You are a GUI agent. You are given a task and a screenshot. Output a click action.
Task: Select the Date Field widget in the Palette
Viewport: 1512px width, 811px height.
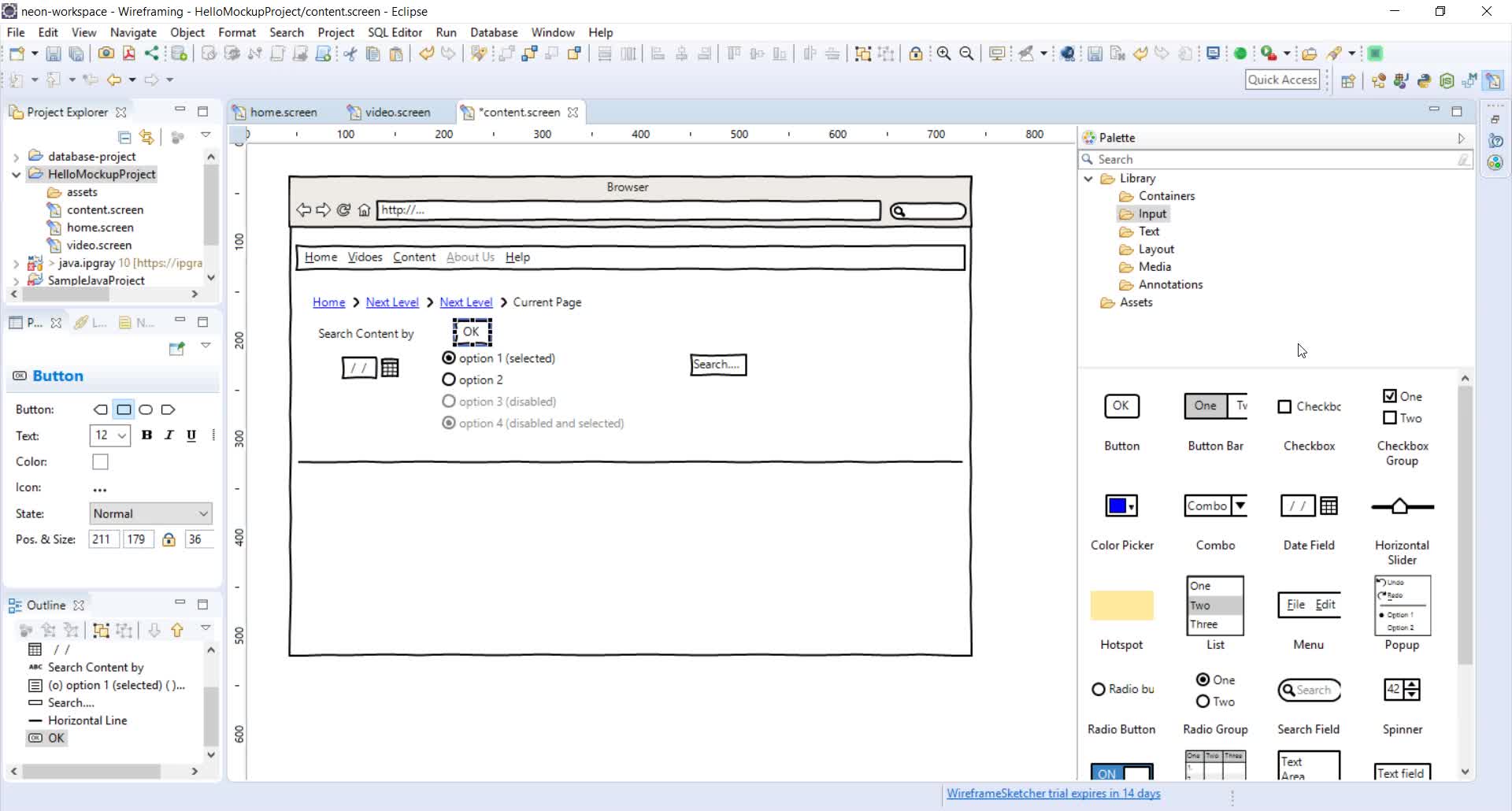click(x=1308, y=505)
